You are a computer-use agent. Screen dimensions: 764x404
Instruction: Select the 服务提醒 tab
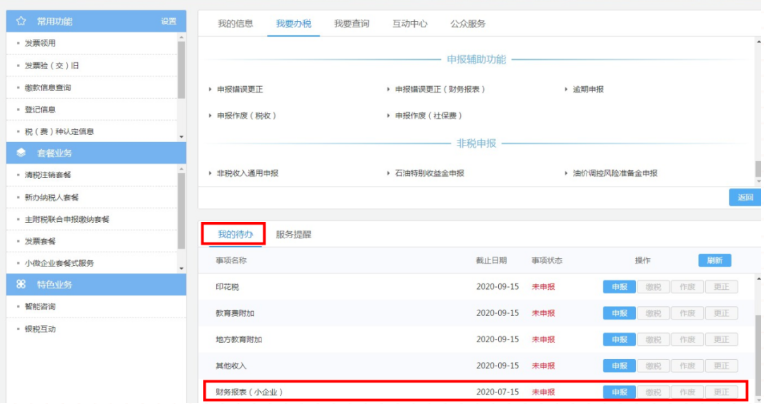(x=293, y=234)
